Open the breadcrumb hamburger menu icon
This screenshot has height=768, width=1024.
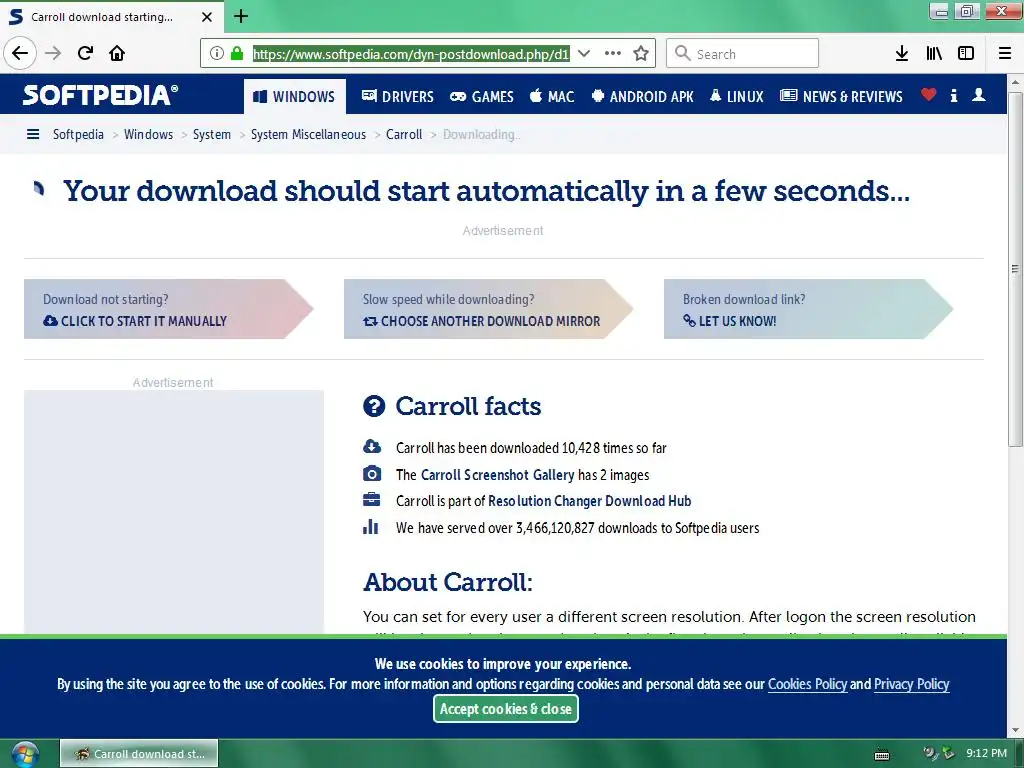33,135
